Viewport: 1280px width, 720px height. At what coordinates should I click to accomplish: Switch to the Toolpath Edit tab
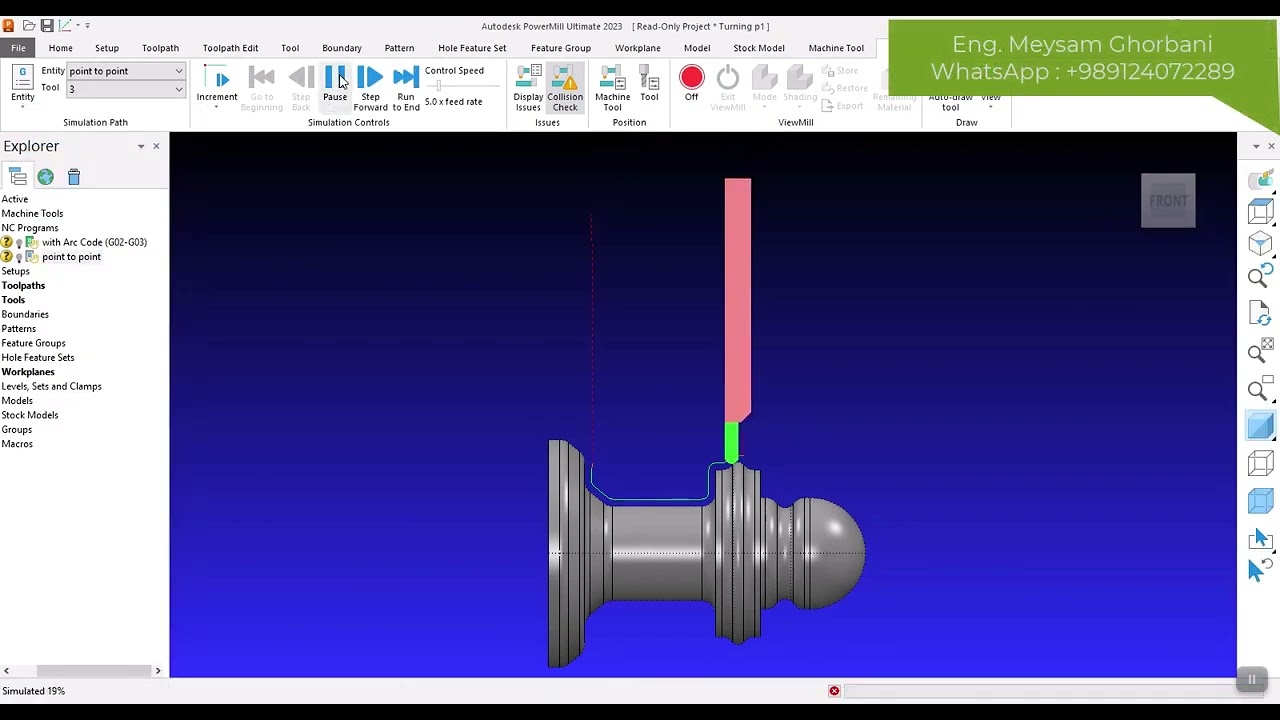pyautogui.click(x=230, y=48)
